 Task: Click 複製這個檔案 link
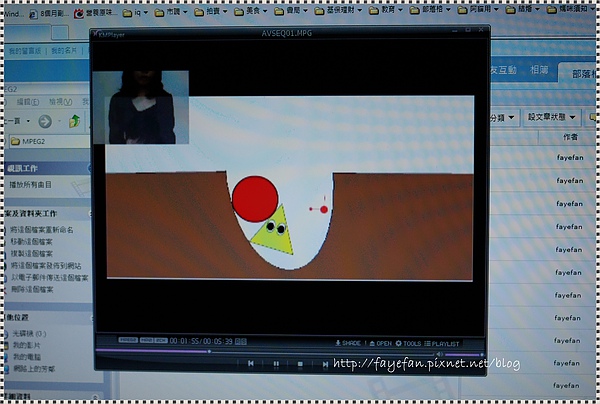(x=32, y=253)
